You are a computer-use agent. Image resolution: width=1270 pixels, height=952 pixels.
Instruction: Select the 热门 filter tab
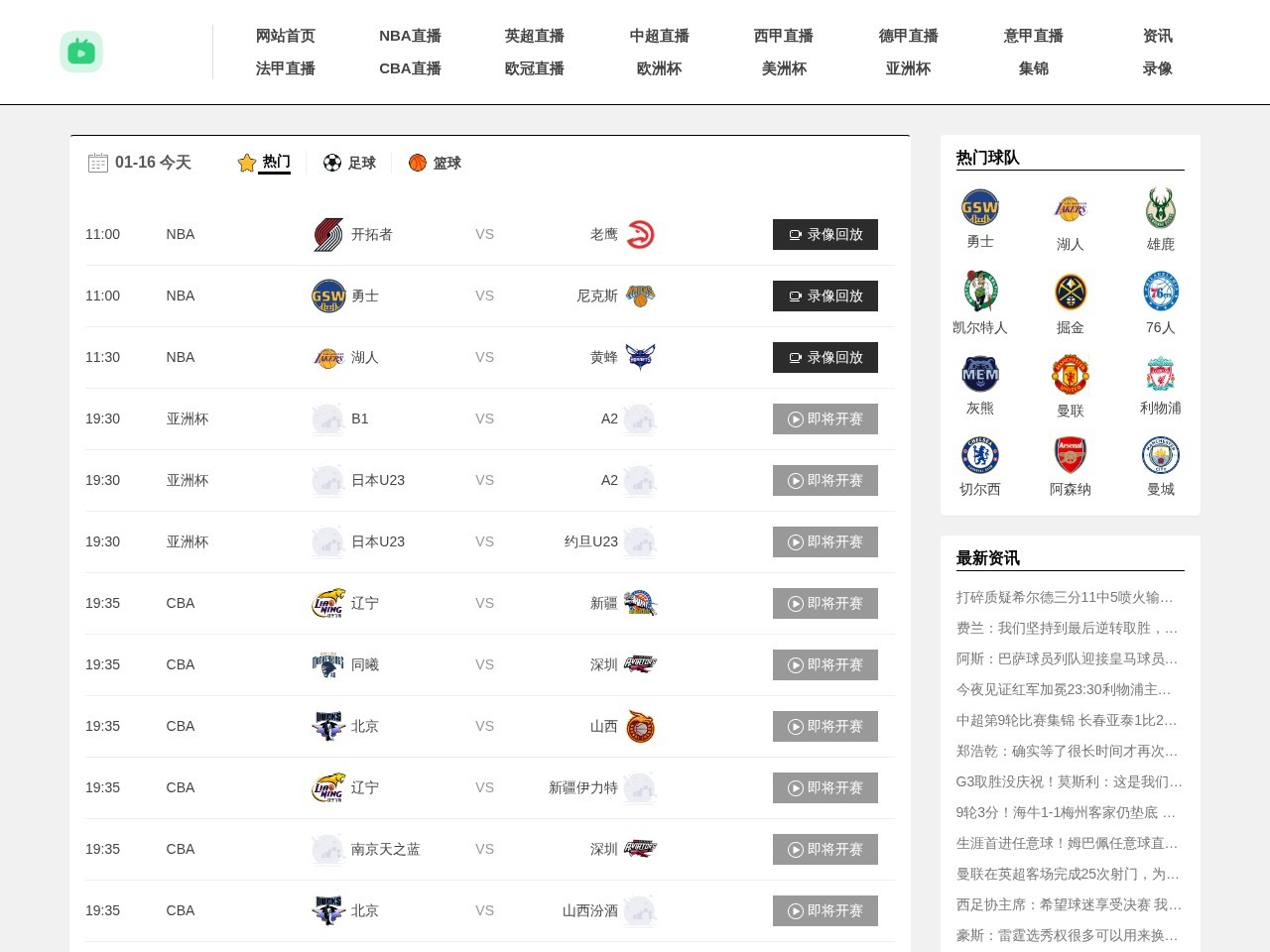click(x=265, y=162)
